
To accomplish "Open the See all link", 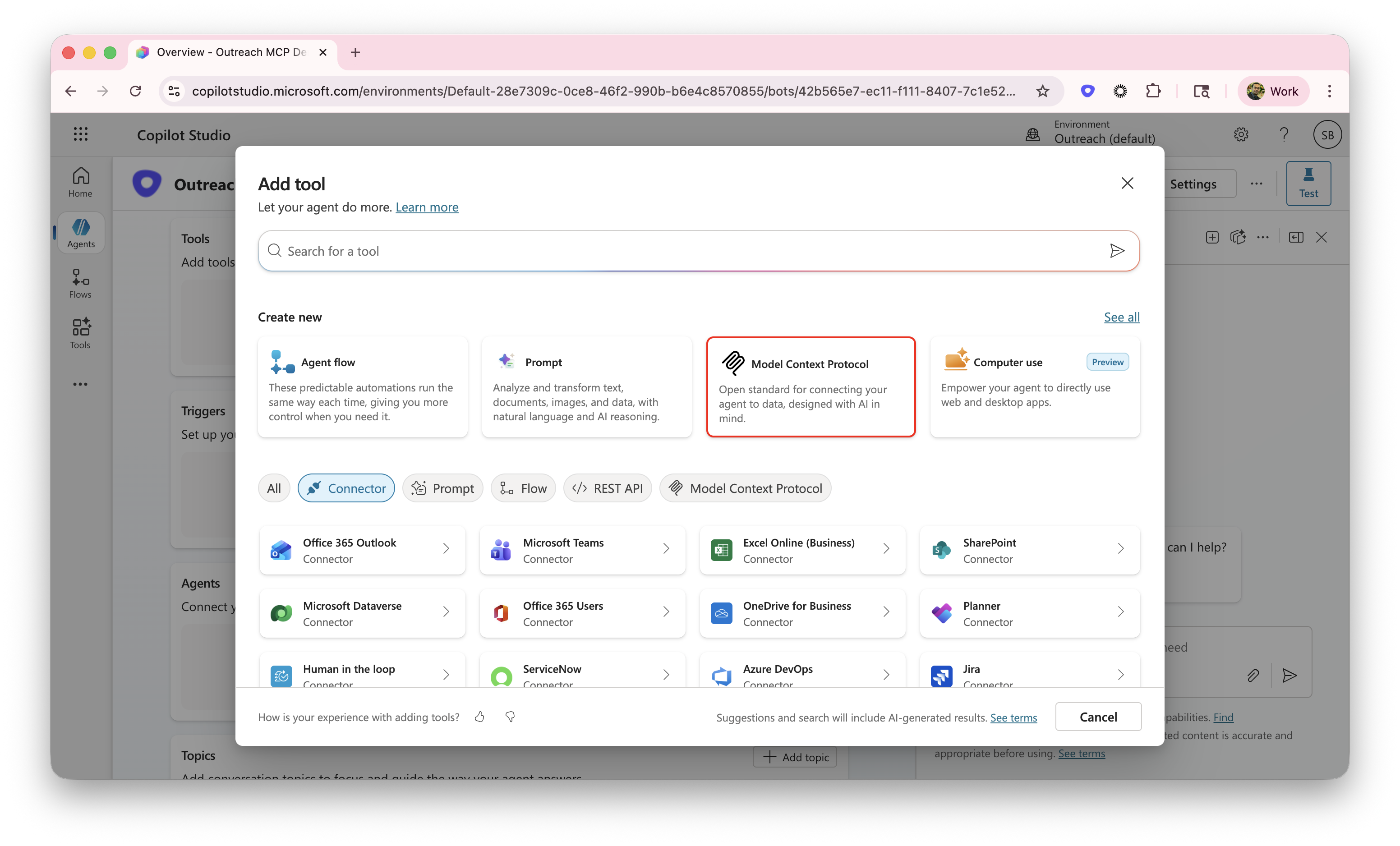I will (1122, 317).
